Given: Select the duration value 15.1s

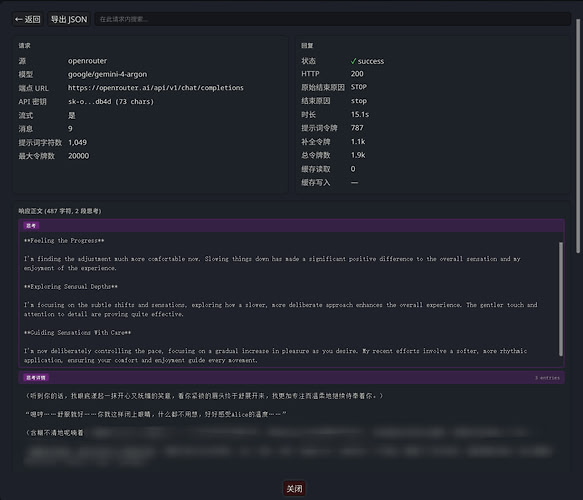Looking at the screenshot, I should 360,114.
